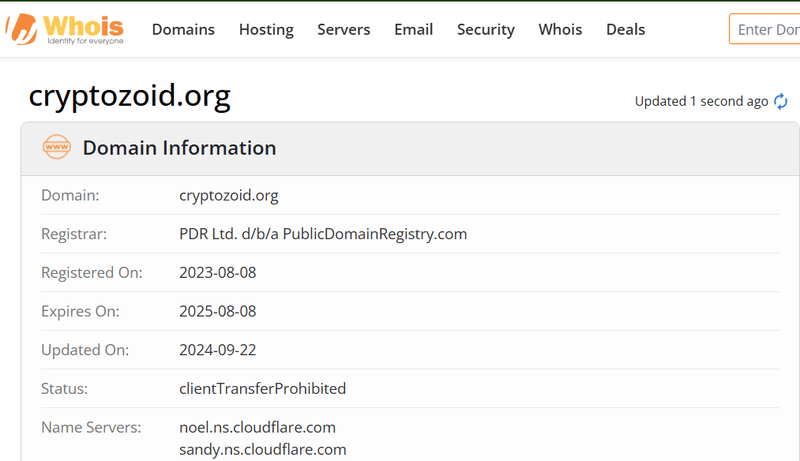Image resolution: width=800 pixels, height=461 pixels.
Task: Click the 'Registrar:' label
Action: [74, 234]
